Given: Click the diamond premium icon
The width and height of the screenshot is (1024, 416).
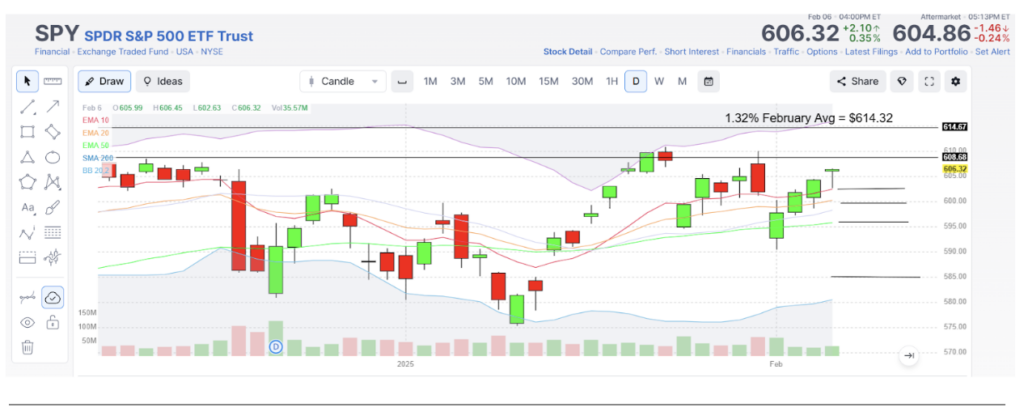Looking at the screenshot, I should click(904, 82).
